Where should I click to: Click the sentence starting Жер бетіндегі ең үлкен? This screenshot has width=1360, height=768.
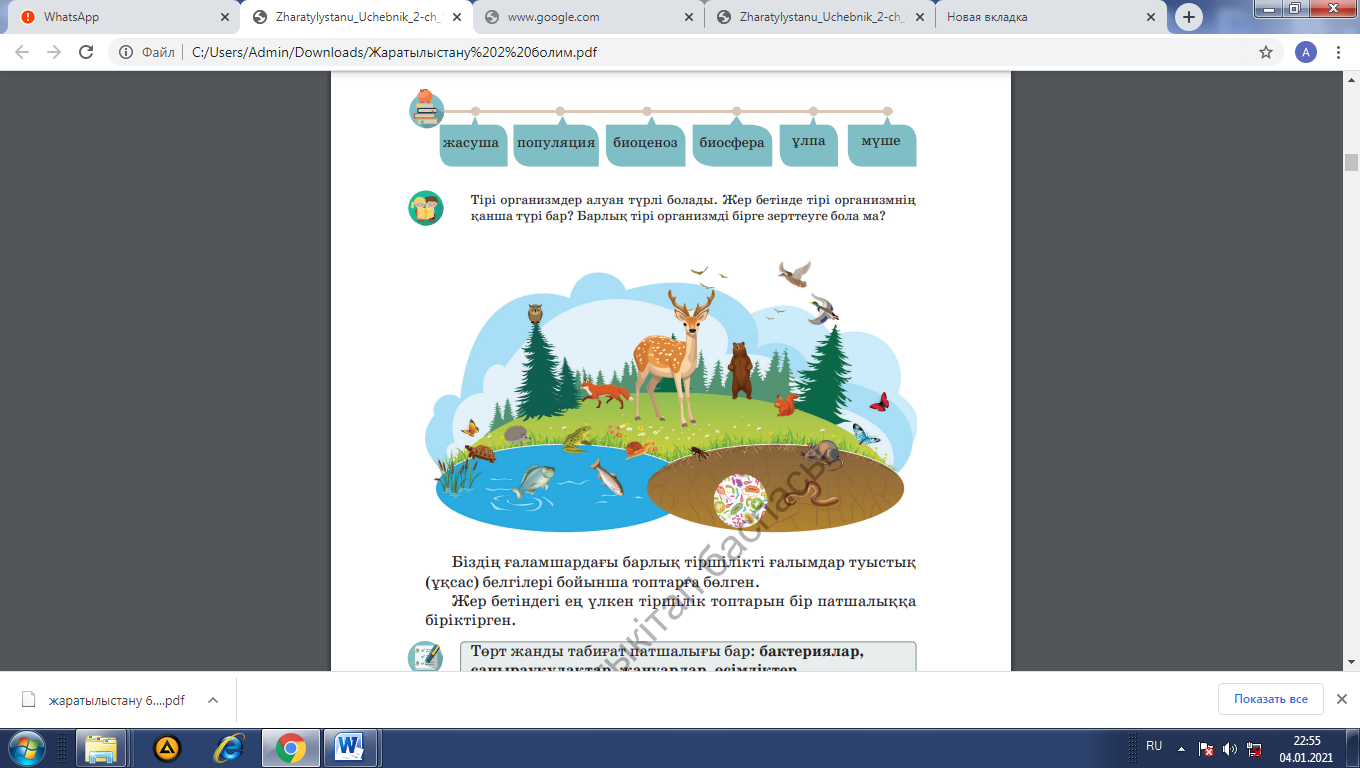pos(670,610)
